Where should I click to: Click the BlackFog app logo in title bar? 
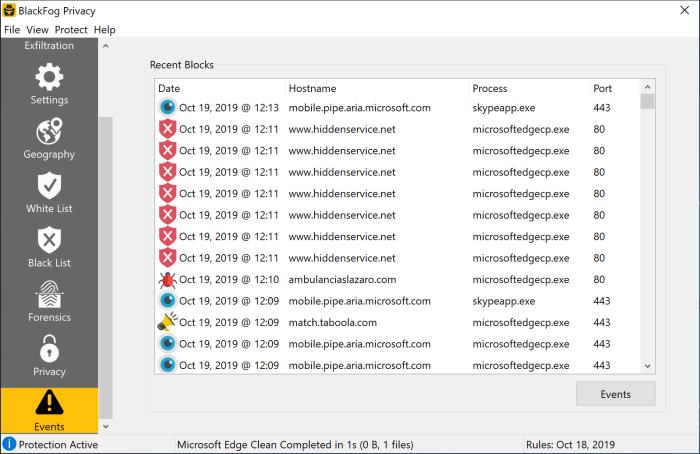[9, 10]
